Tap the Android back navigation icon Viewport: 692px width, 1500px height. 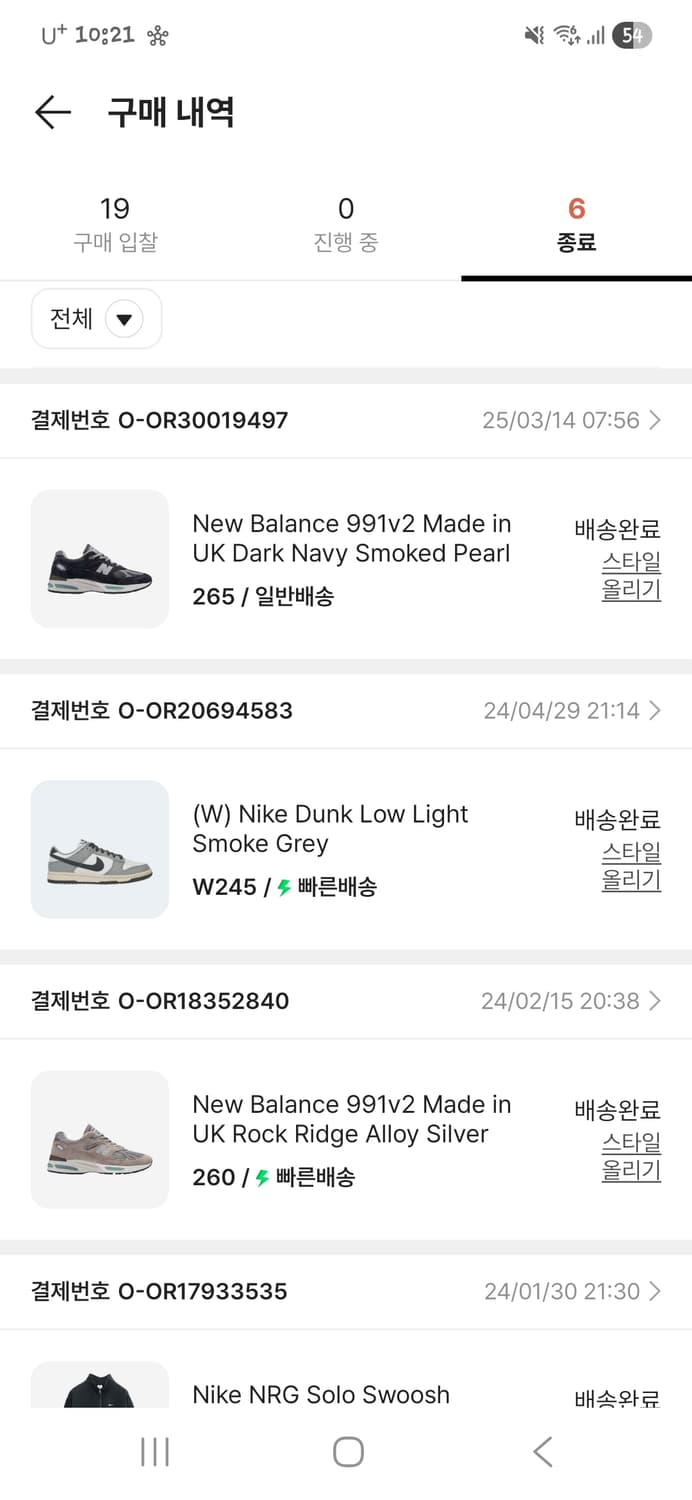click(541, 1451)
